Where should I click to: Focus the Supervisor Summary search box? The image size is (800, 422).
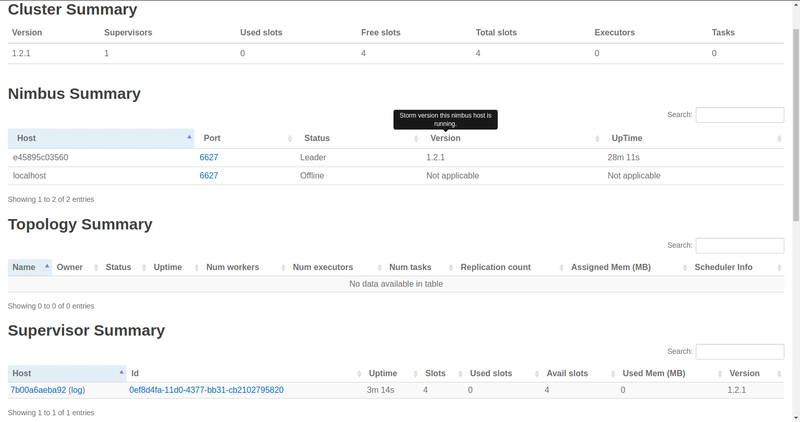click(x=739, y=351)
